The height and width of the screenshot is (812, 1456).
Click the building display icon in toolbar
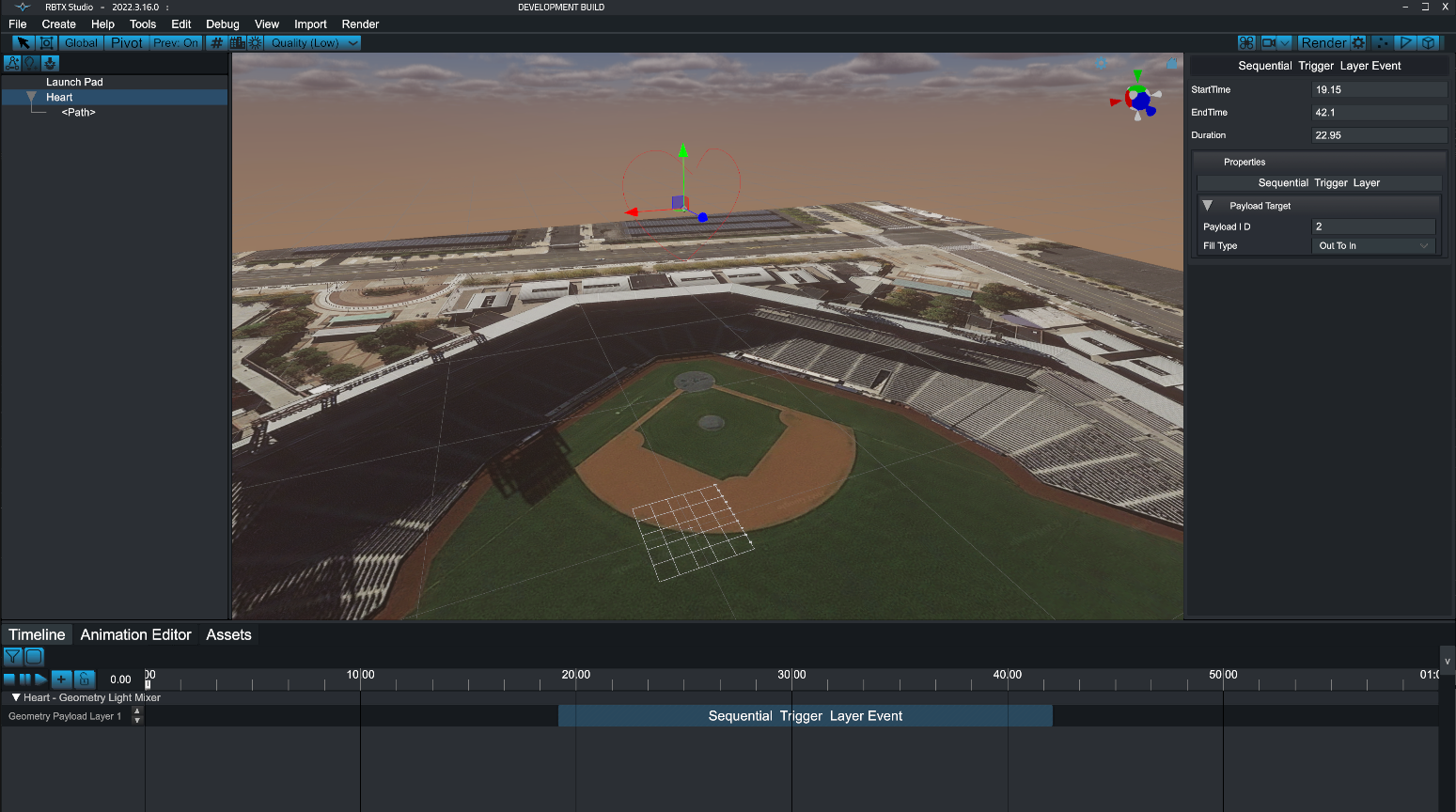click(237, 42)
